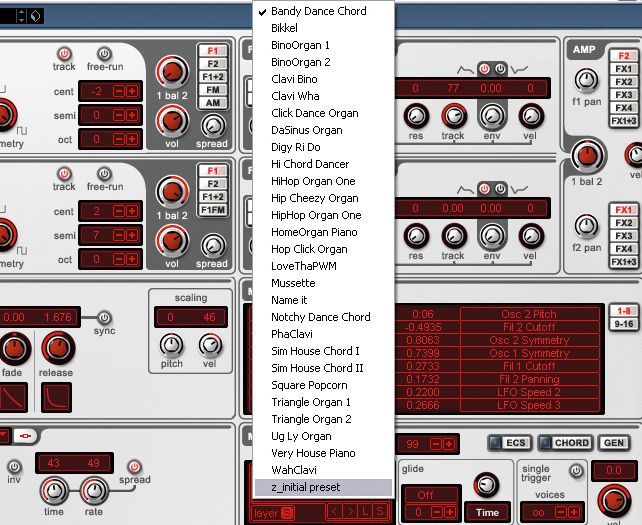
Task: Select F1FM routing for oscillator 2
Action: click(213, 210)
